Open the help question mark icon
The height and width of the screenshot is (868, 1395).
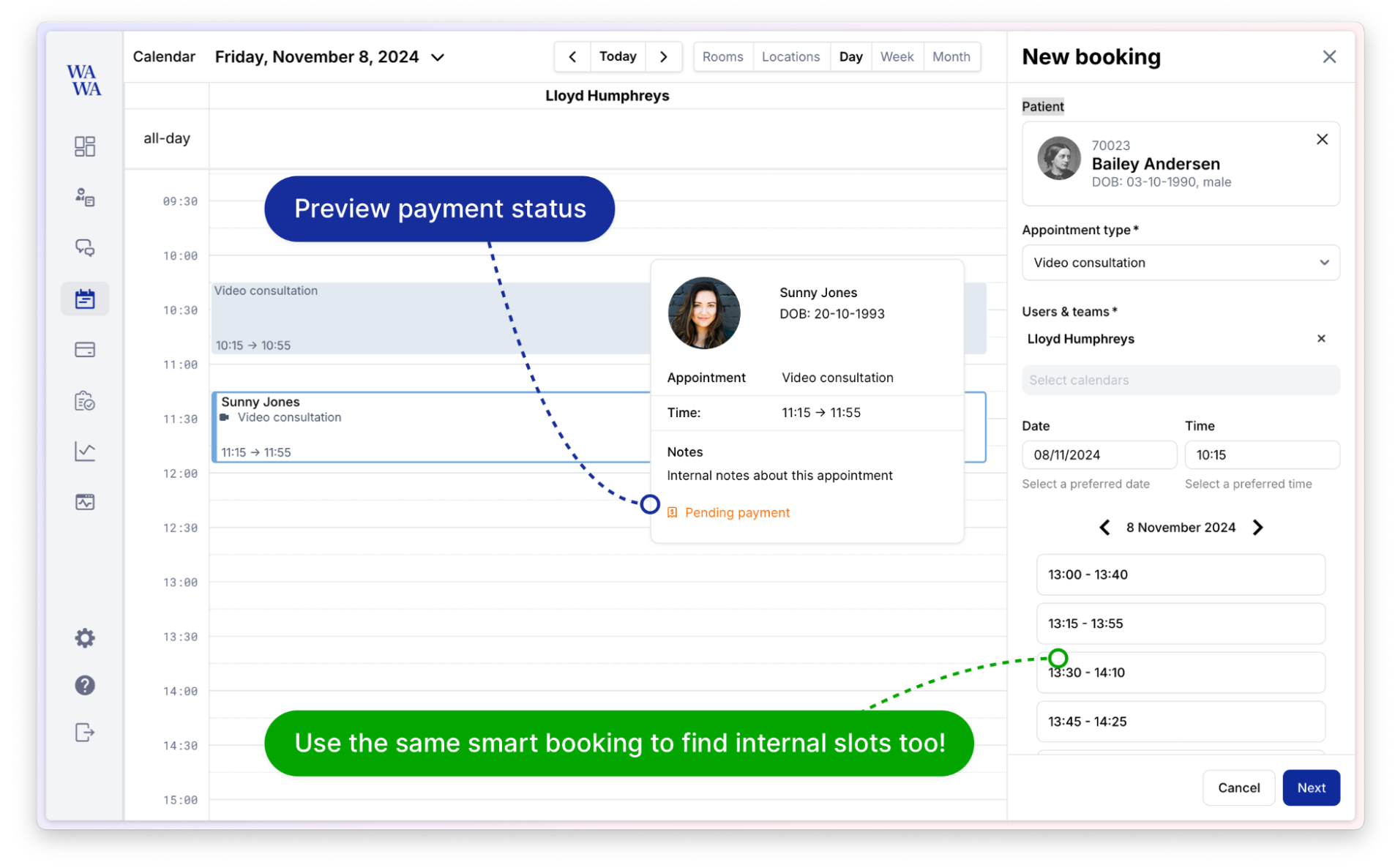pos(85,685)
